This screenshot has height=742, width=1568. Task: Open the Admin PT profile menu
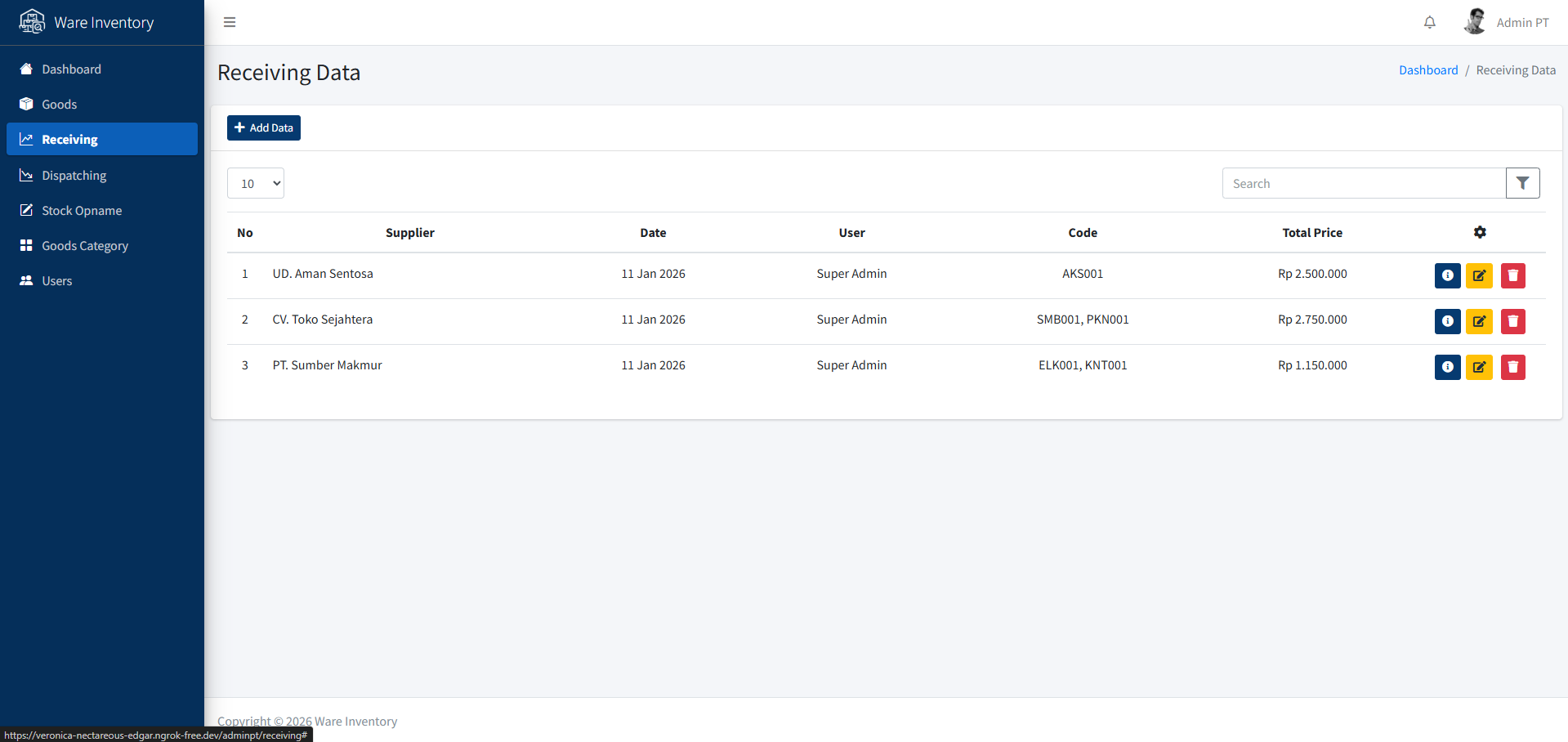click(x=1506, y=22)
